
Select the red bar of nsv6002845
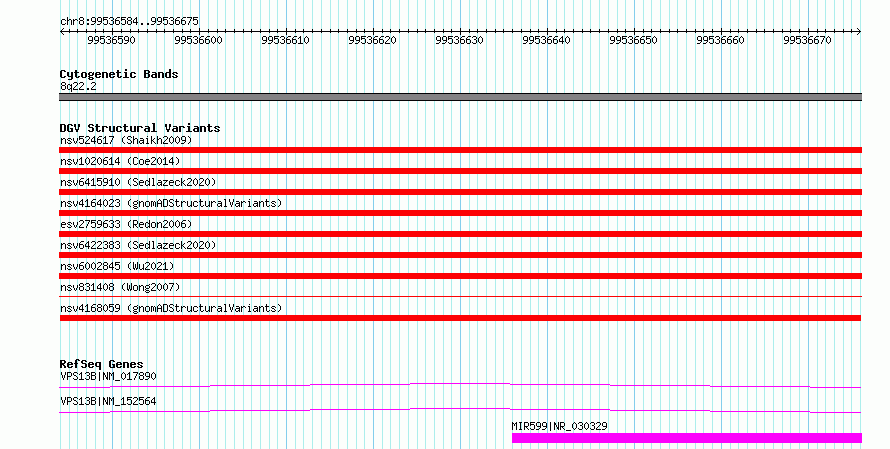[460, 276]
